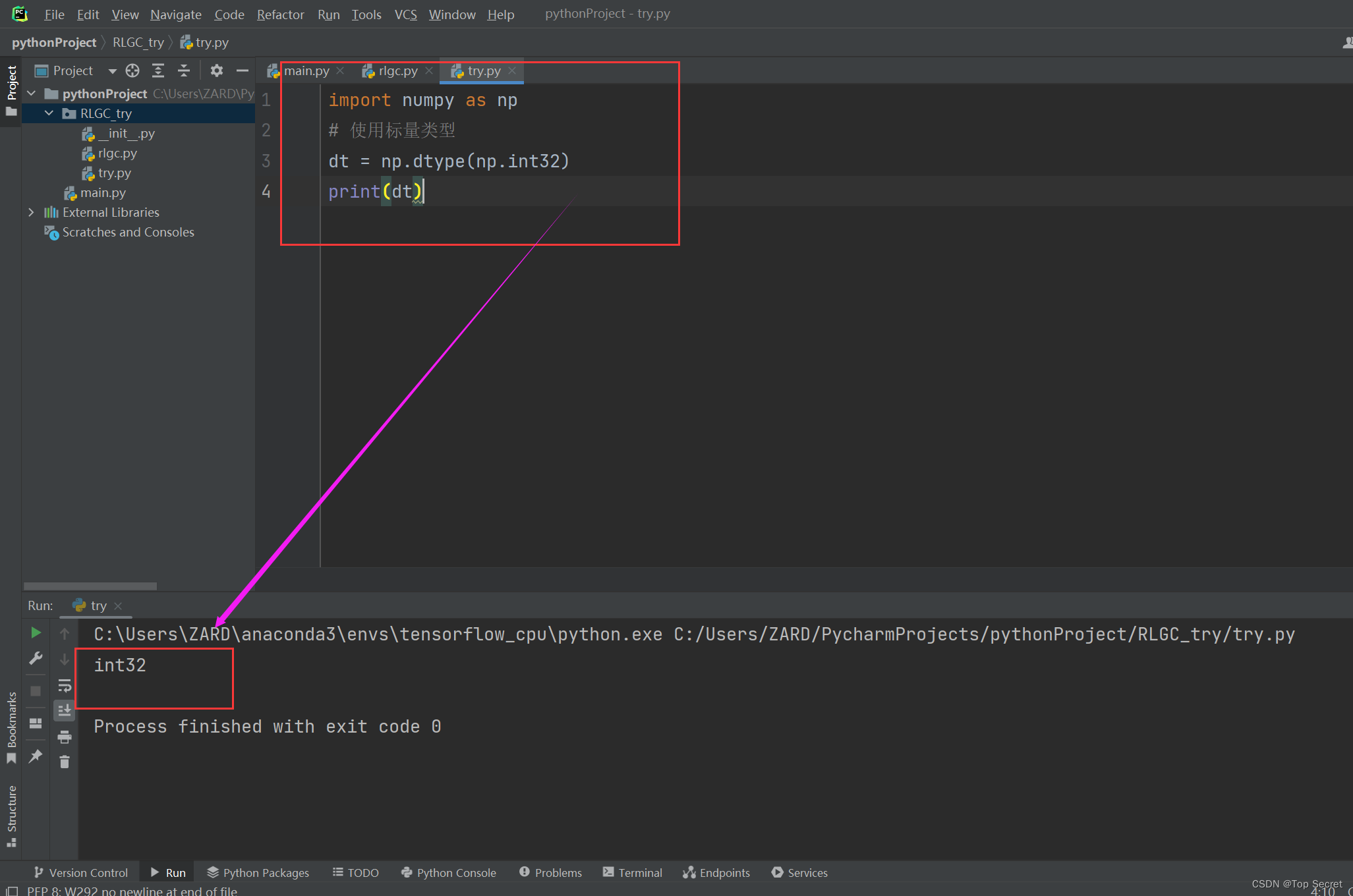The width and height of the screenshot is (1353, 896).
Task: Clear console output with trash icon
Action: click(64, 762)
